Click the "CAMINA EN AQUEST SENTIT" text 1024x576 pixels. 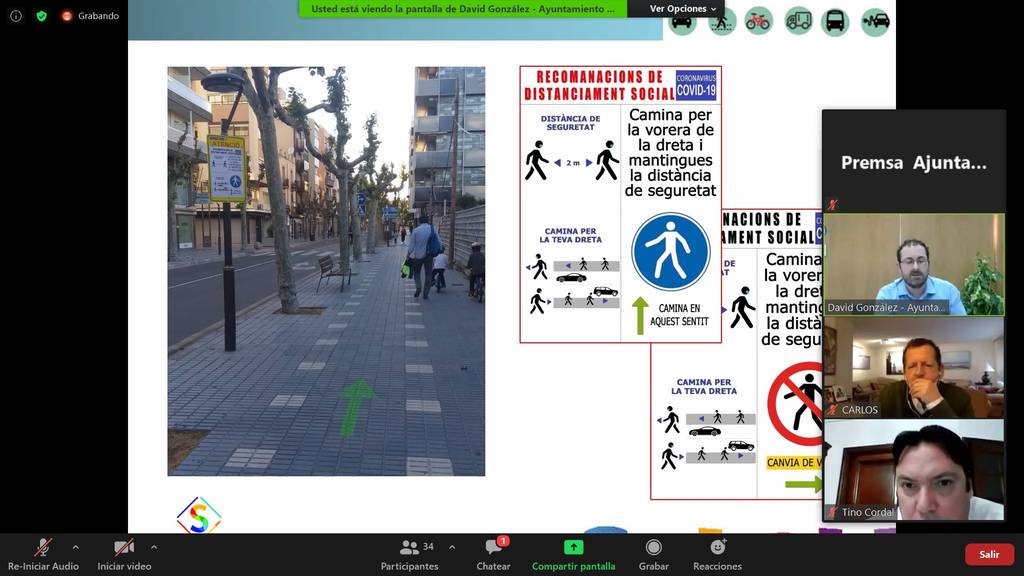click(x=679, y=315)
